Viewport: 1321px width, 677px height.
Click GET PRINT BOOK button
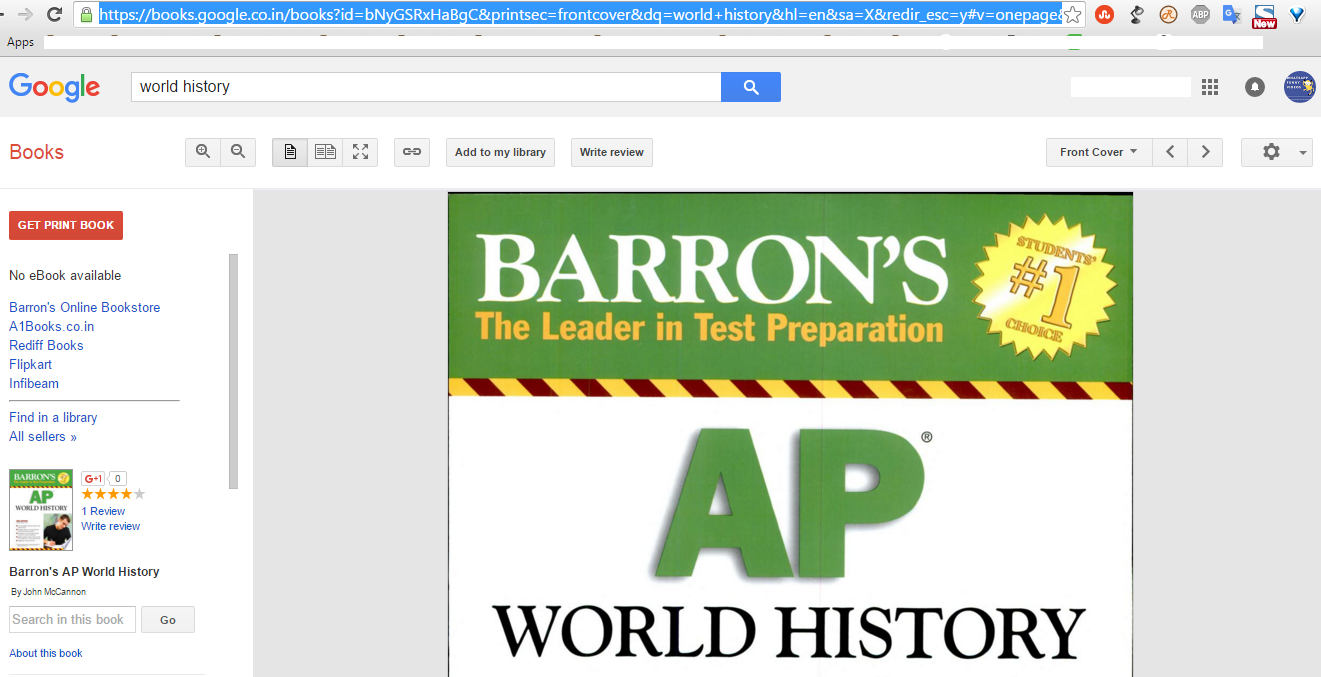click(x=66, y=225)
